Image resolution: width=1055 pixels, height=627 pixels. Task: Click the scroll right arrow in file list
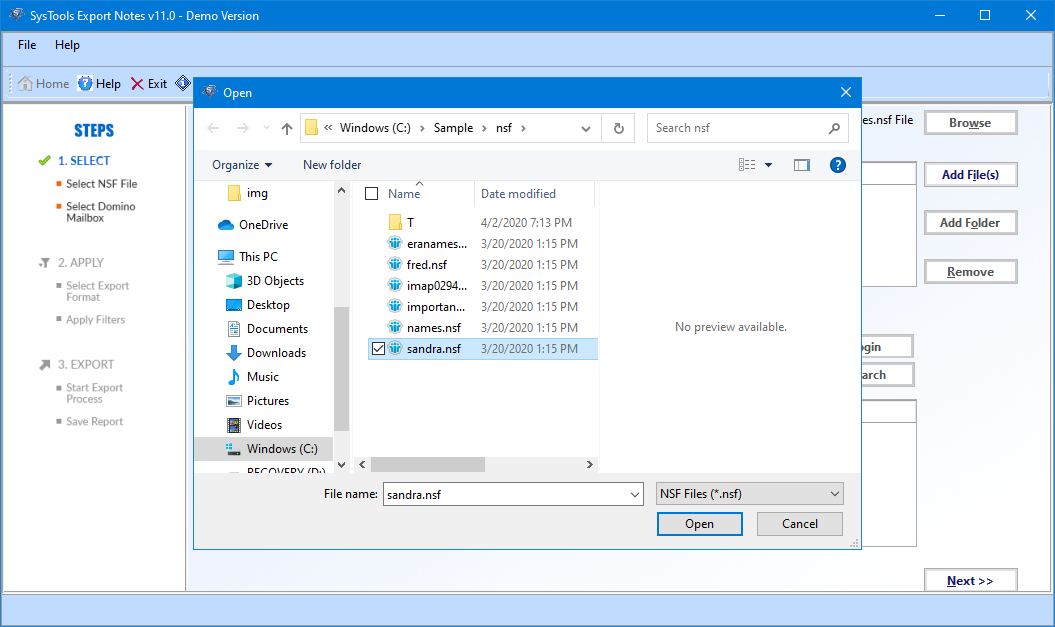589,465
